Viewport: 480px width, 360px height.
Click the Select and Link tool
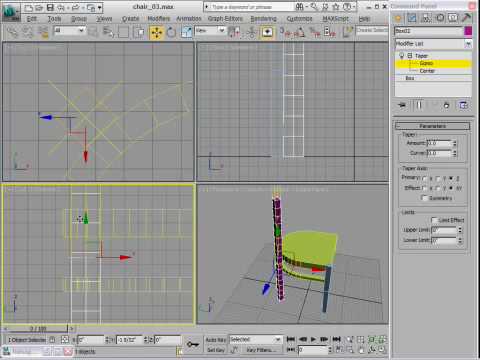pos(12,32)
